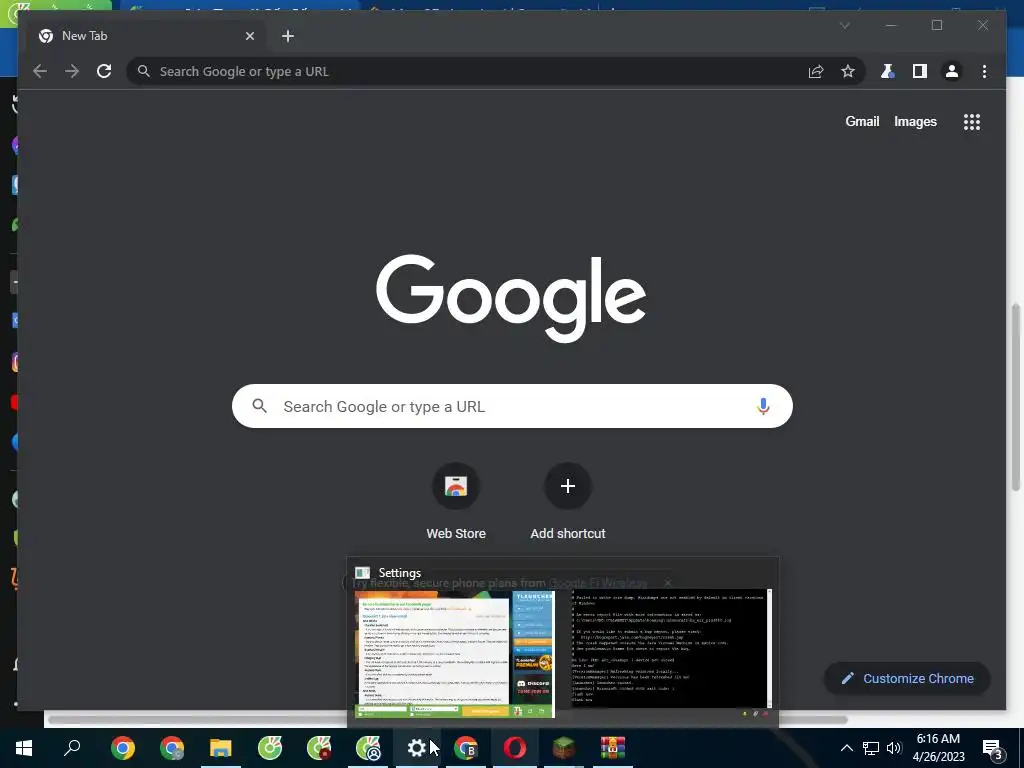Viewport: 1024px width, 768px height.
Task: Click the Customize Chrome button
Action: pyautogui.click(x=907, y=679)
